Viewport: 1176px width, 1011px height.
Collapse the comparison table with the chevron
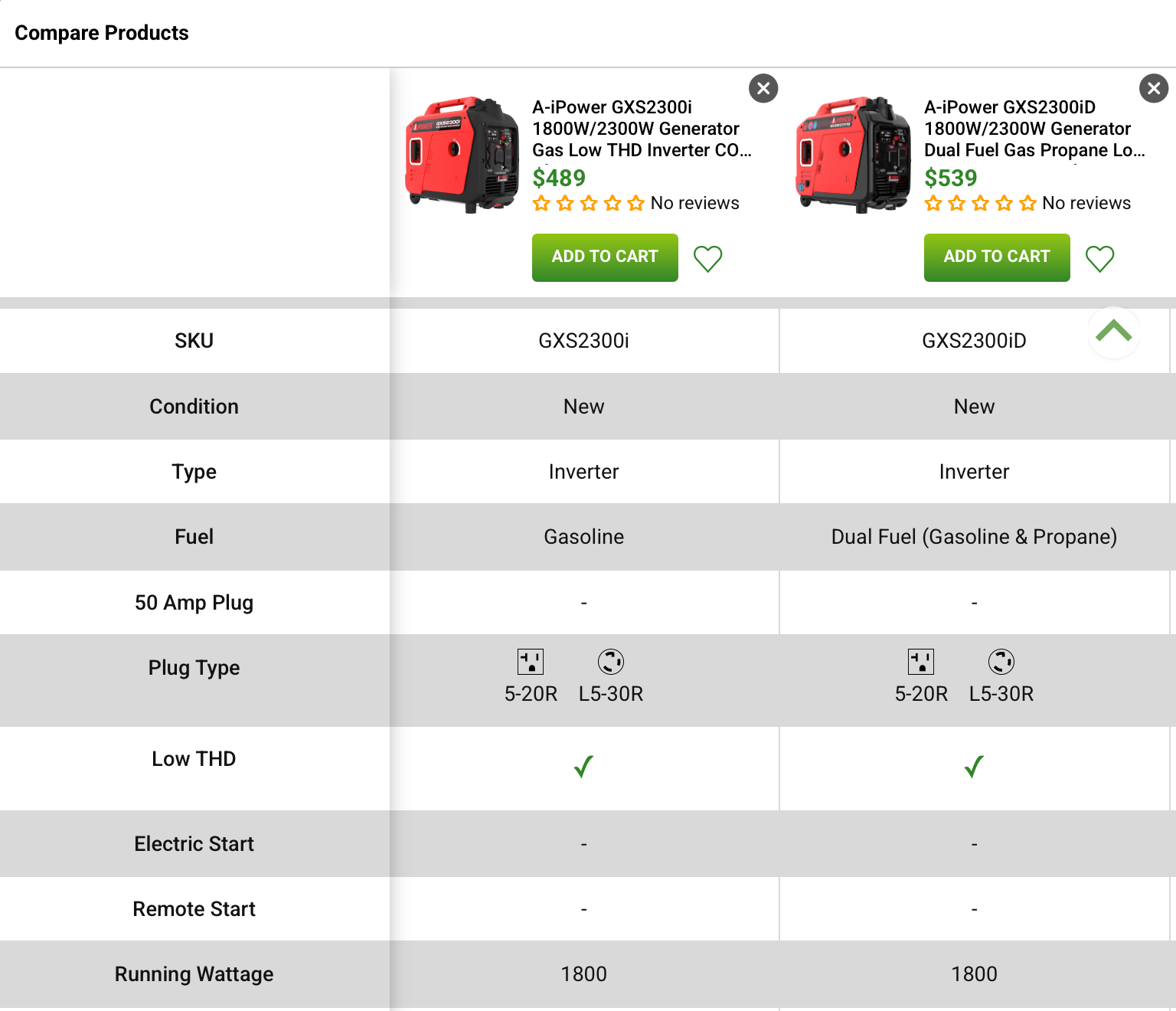coord(1114,332)
